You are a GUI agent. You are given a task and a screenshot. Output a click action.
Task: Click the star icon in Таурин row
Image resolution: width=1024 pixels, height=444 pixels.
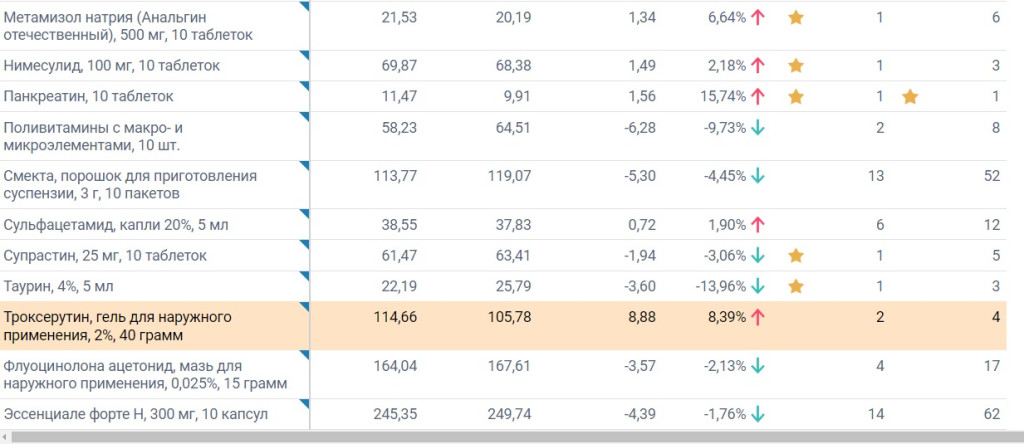796,287
